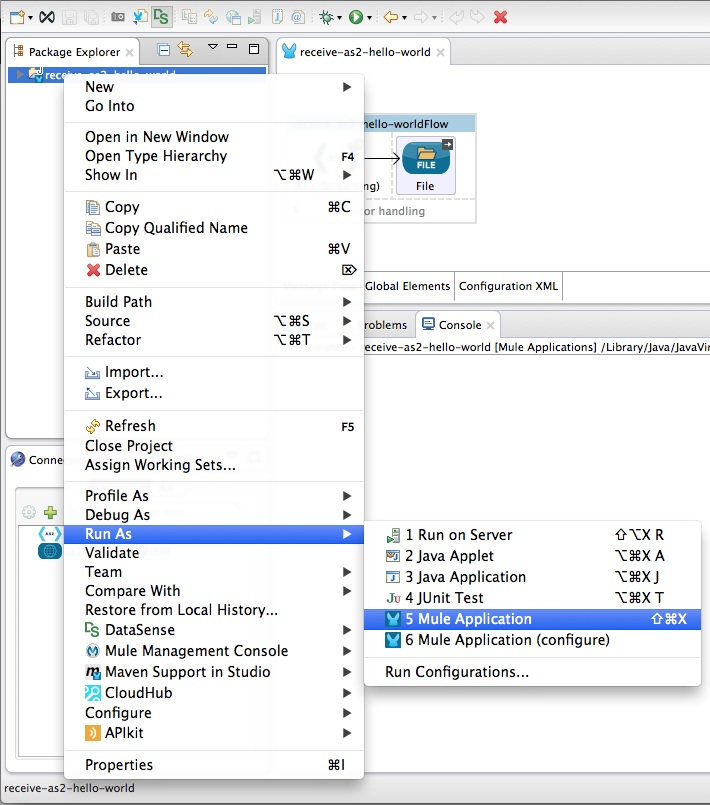710x805 pixels.
Task: Click the Mule Management Console icon
Action: click(92, 651)
